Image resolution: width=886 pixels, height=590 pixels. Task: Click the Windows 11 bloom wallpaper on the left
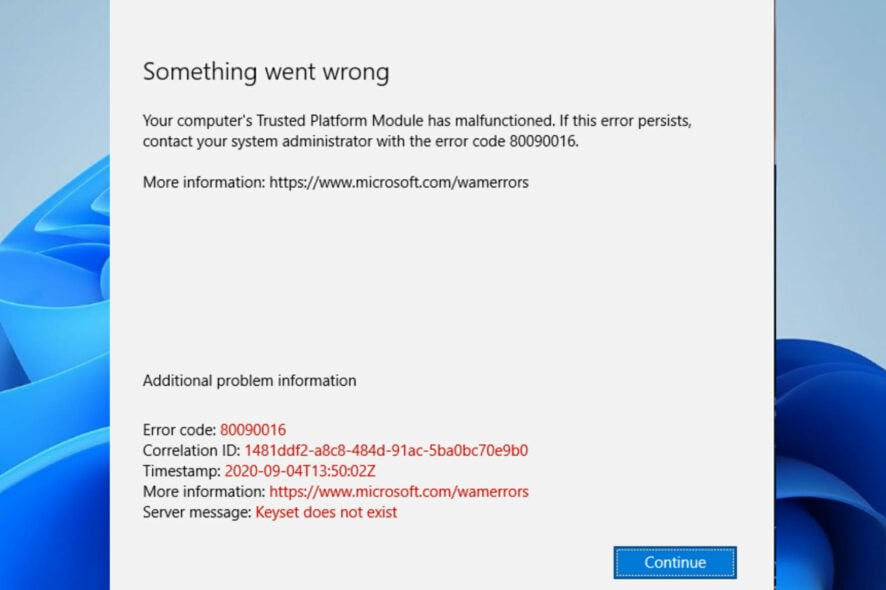[55, 300]
